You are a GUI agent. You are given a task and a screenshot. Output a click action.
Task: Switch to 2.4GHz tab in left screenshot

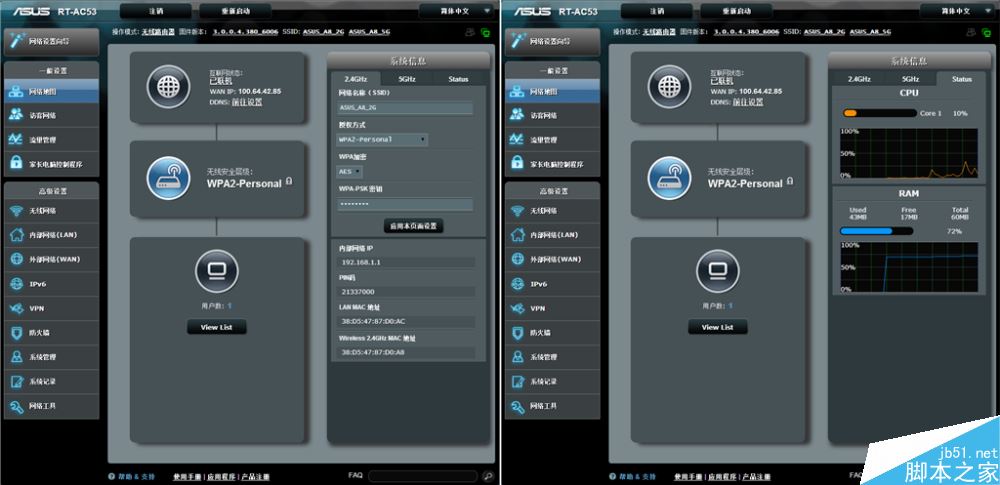(357, 79)
